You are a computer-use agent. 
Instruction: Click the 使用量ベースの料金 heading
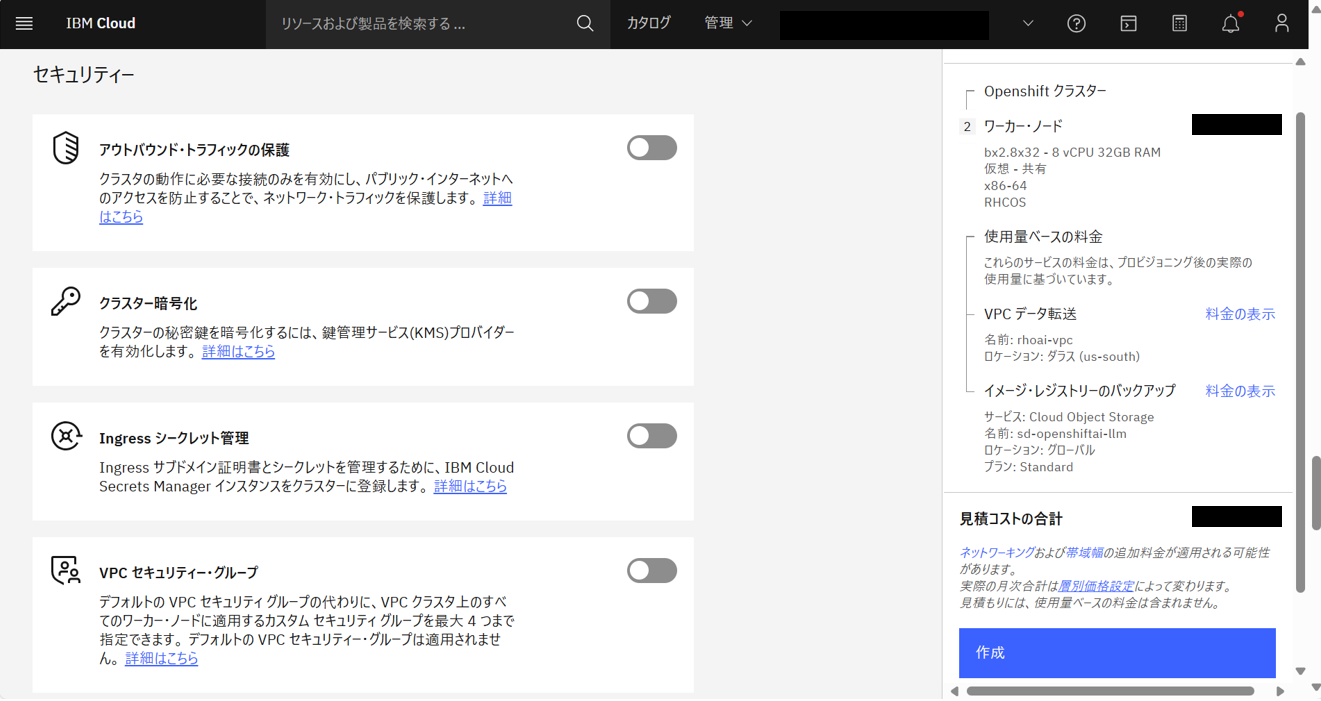coord(1043,237)
